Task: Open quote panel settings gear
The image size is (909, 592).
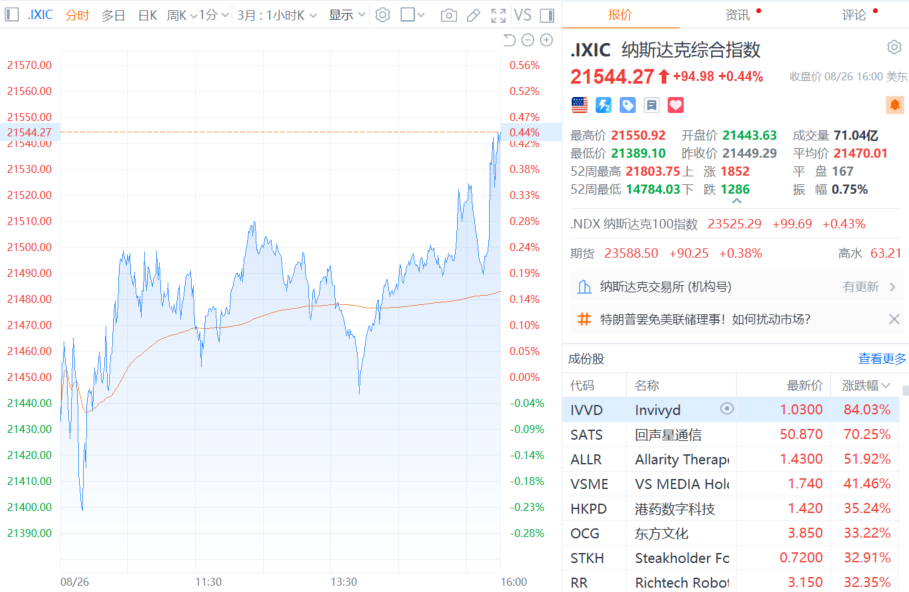Action: [894, 47]
